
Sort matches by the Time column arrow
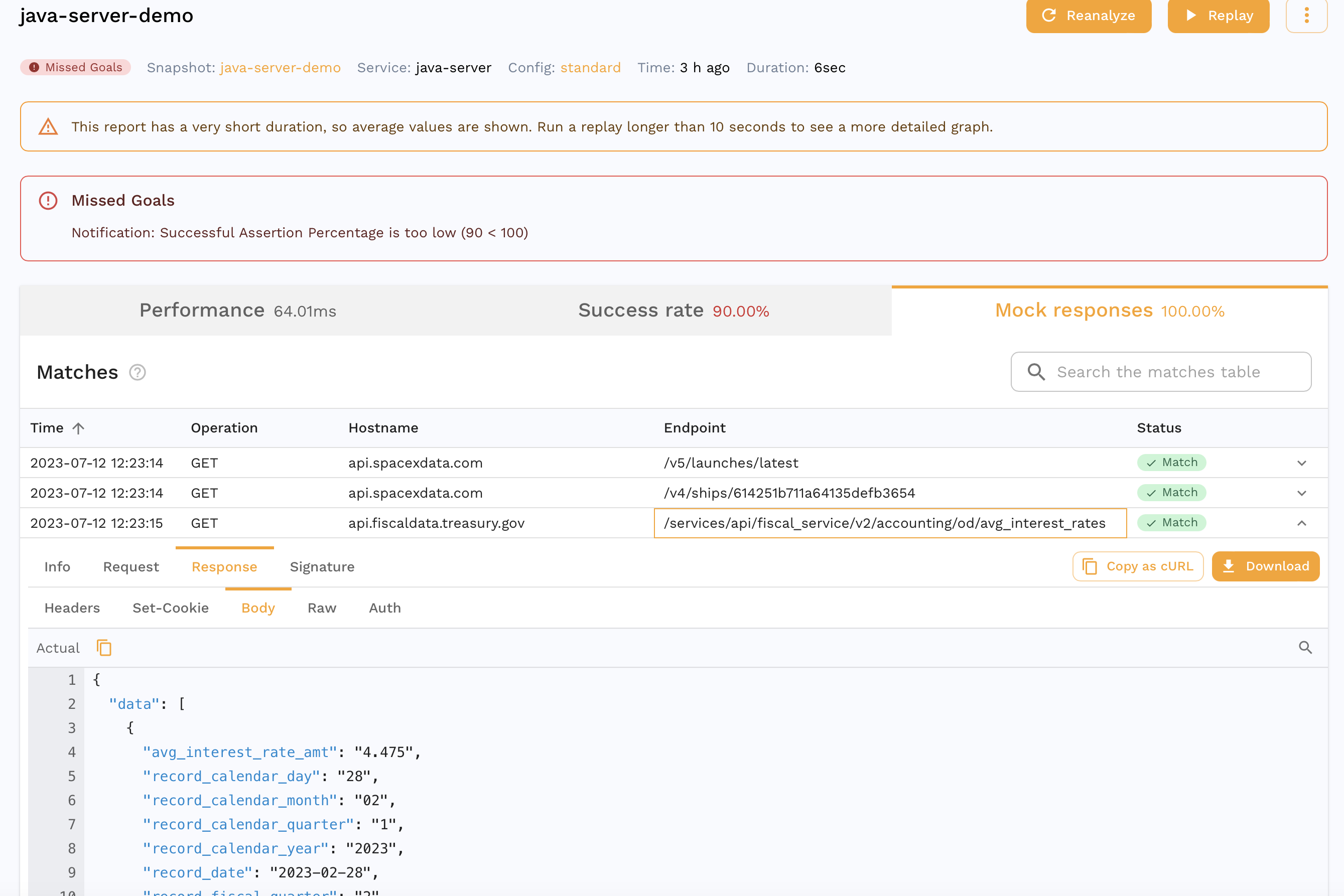point(78,428)
